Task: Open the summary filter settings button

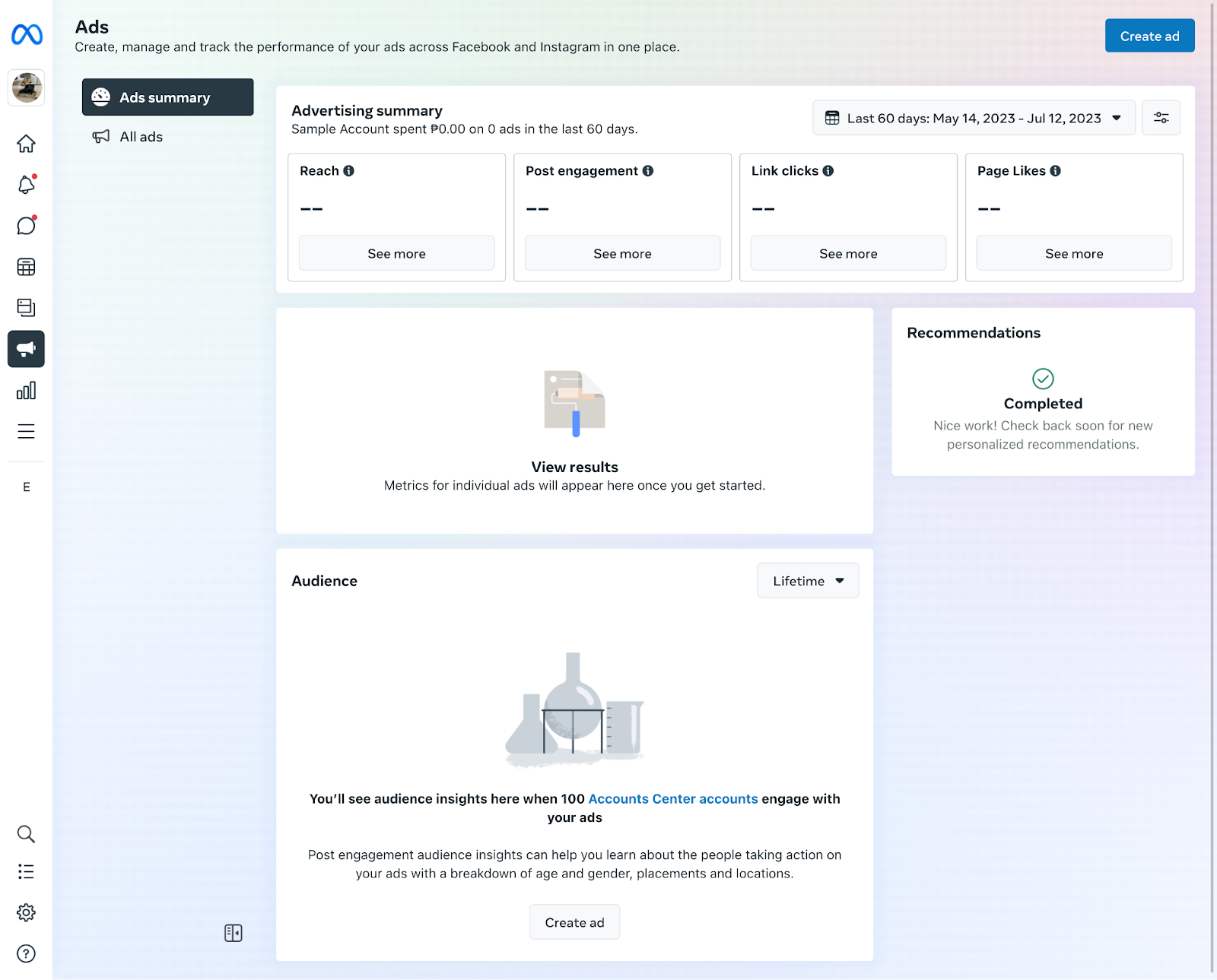Action: pyautogui.click(x=1161, y=118)
